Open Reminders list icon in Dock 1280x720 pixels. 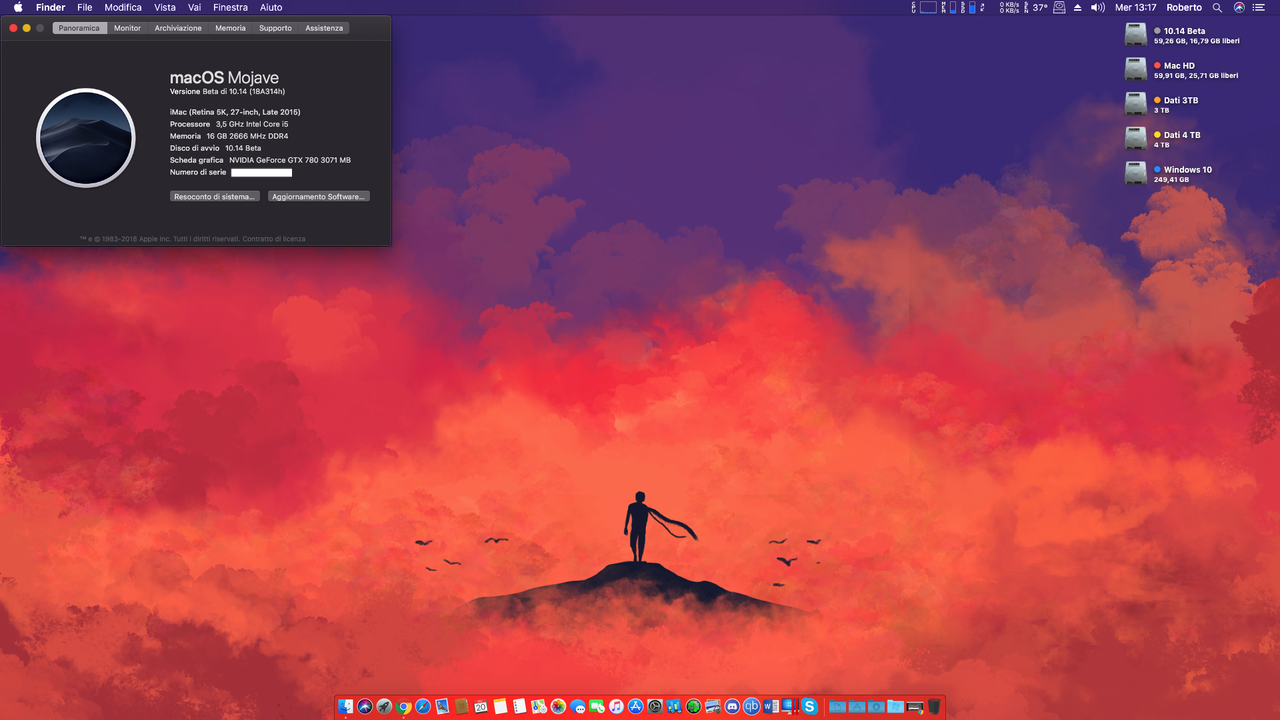(519, 706)
